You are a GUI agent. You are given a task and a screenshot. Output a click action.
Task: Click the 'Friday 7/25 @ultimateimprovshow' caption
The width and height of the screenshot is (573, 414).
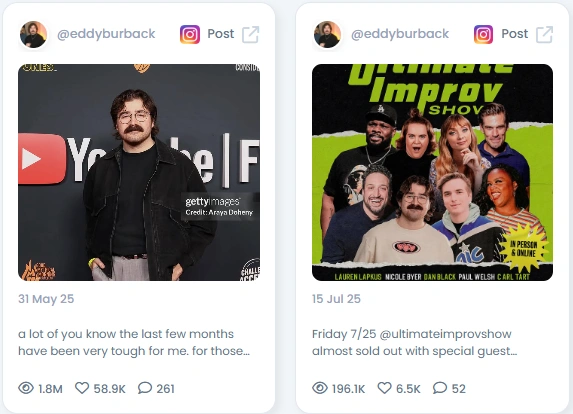coord(414,342)
